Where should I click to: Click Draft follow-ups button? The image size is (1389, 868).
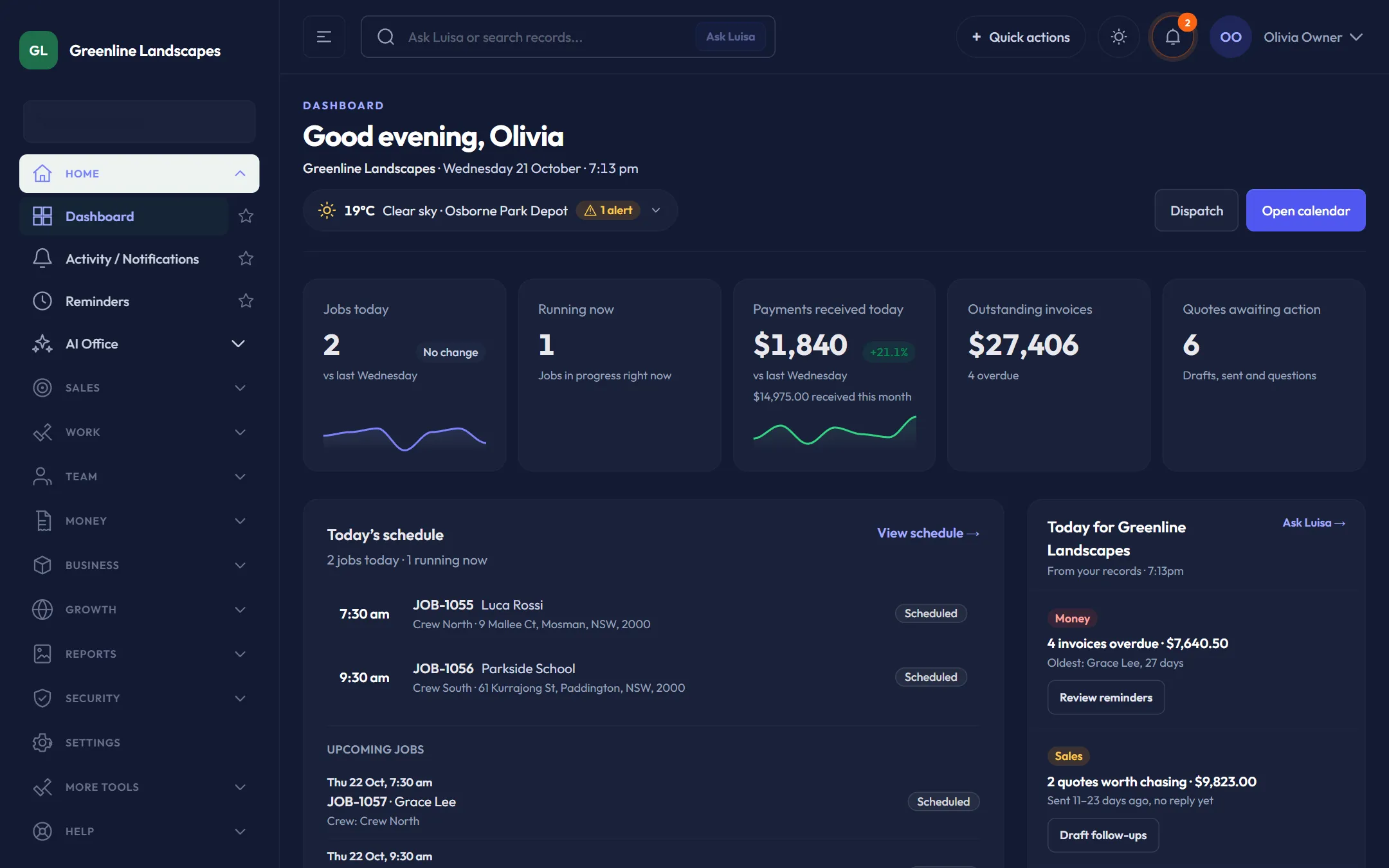point(1103,835)
